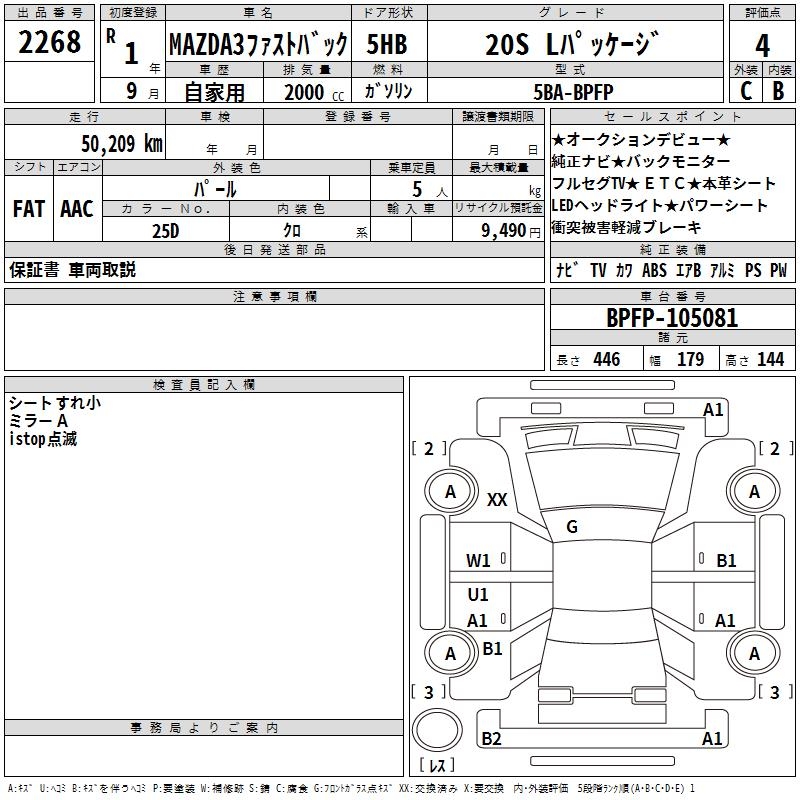
Task: Select inspector note シートすれ小
Action: [55, 403]
